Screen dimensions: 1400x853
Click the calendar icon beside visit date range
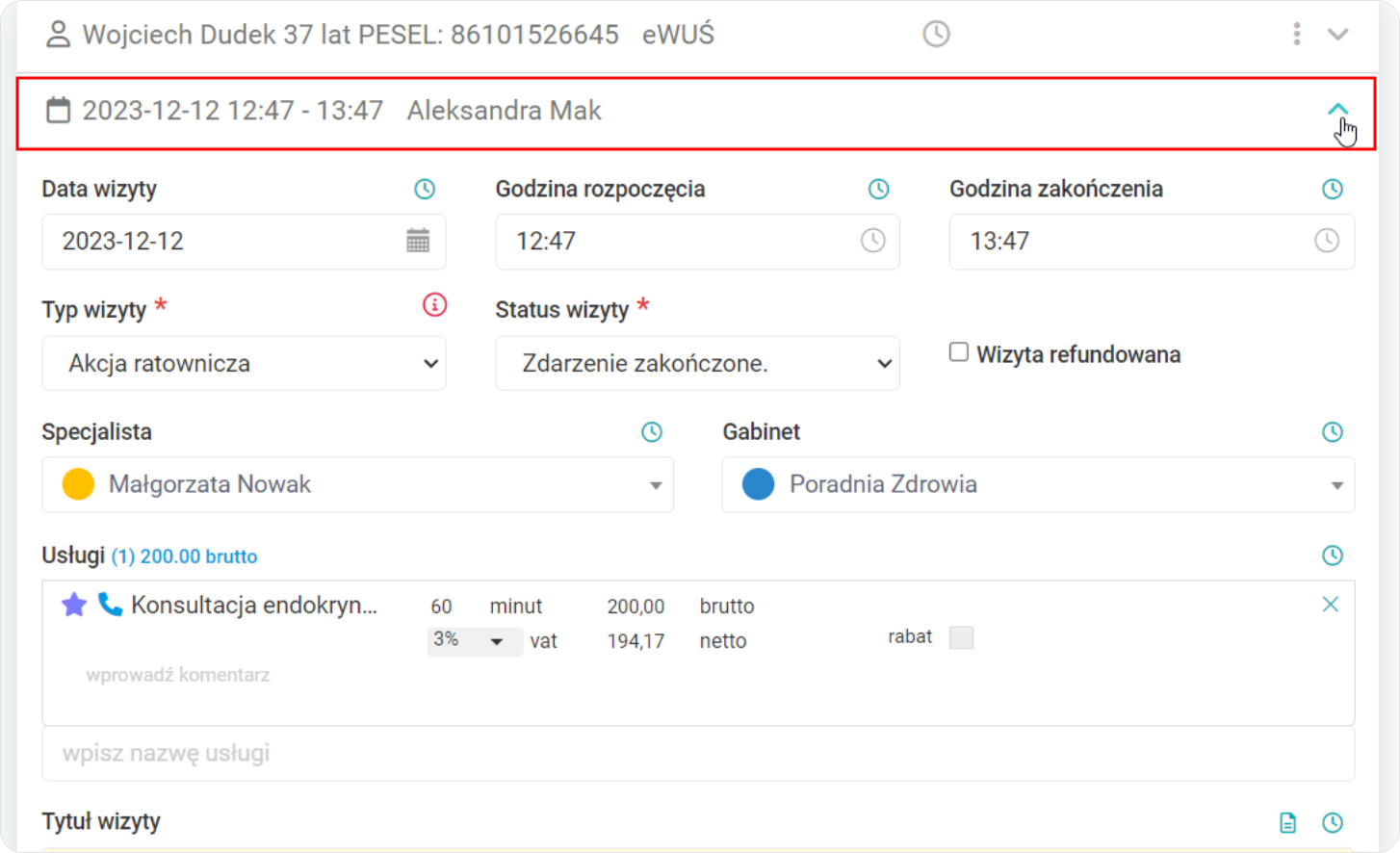[59, 110]
